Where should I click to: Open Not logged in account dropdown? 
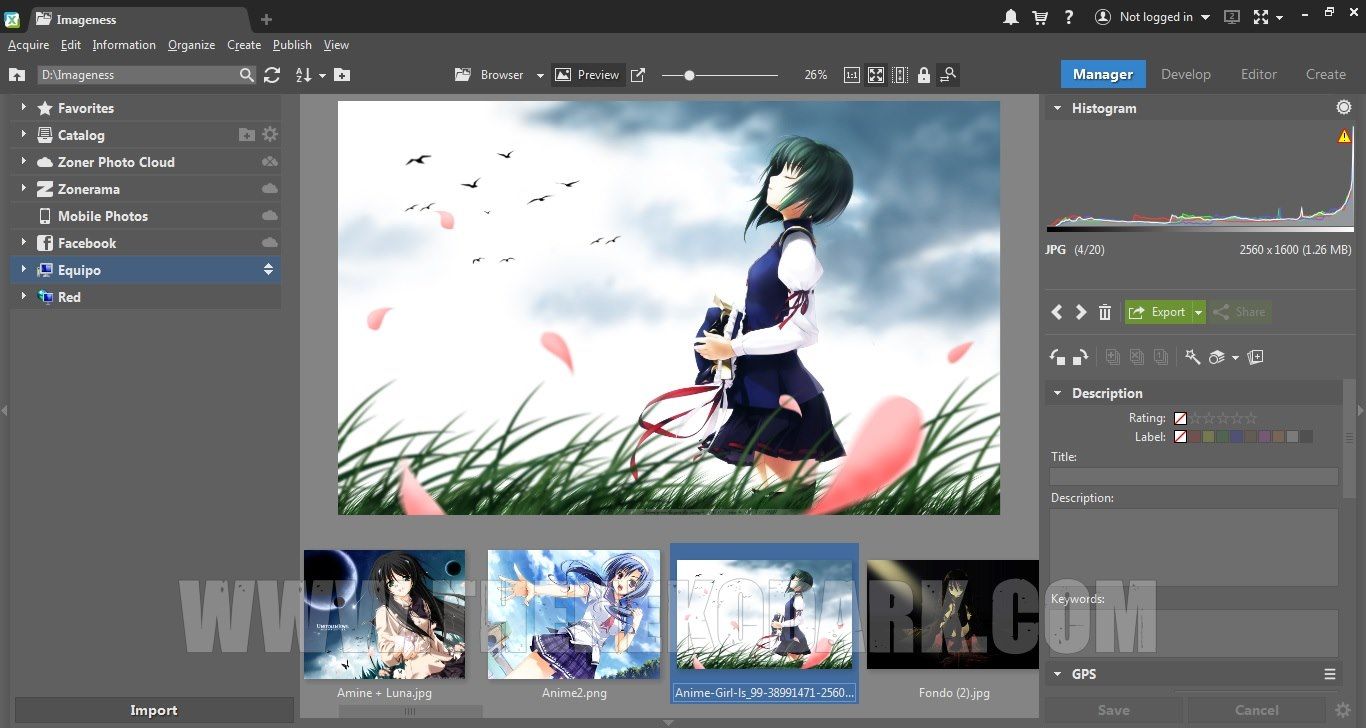1205,17
